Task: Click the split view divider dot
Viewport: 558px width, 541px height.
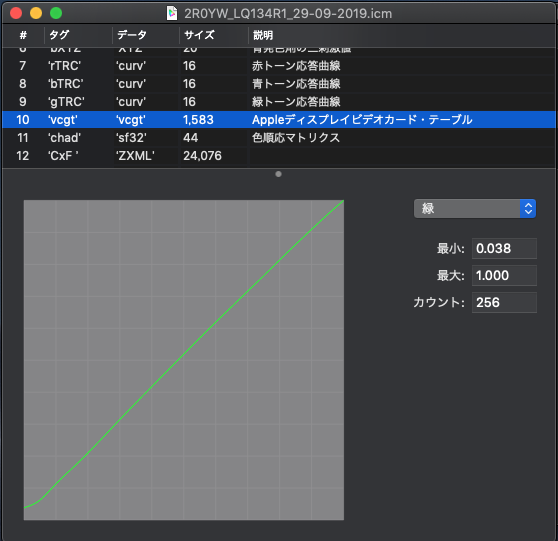Action: [279, 174]
